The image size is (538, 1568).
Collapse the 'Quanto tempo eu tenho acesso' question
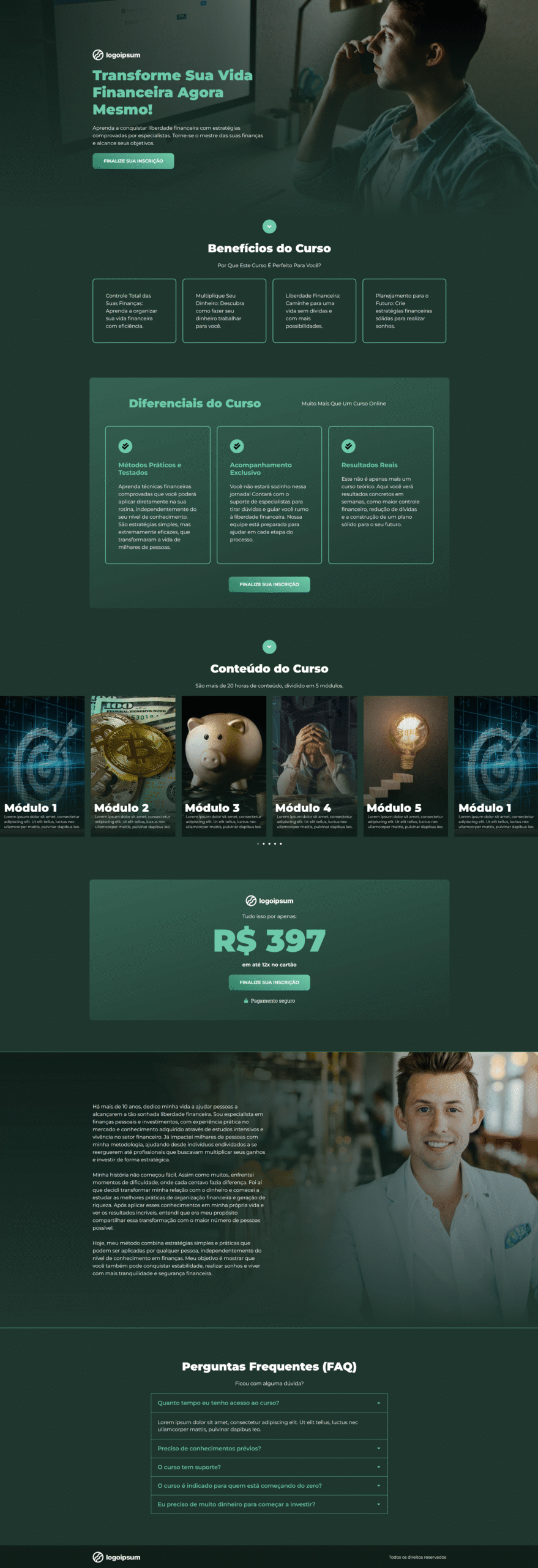click(269, 1403)
